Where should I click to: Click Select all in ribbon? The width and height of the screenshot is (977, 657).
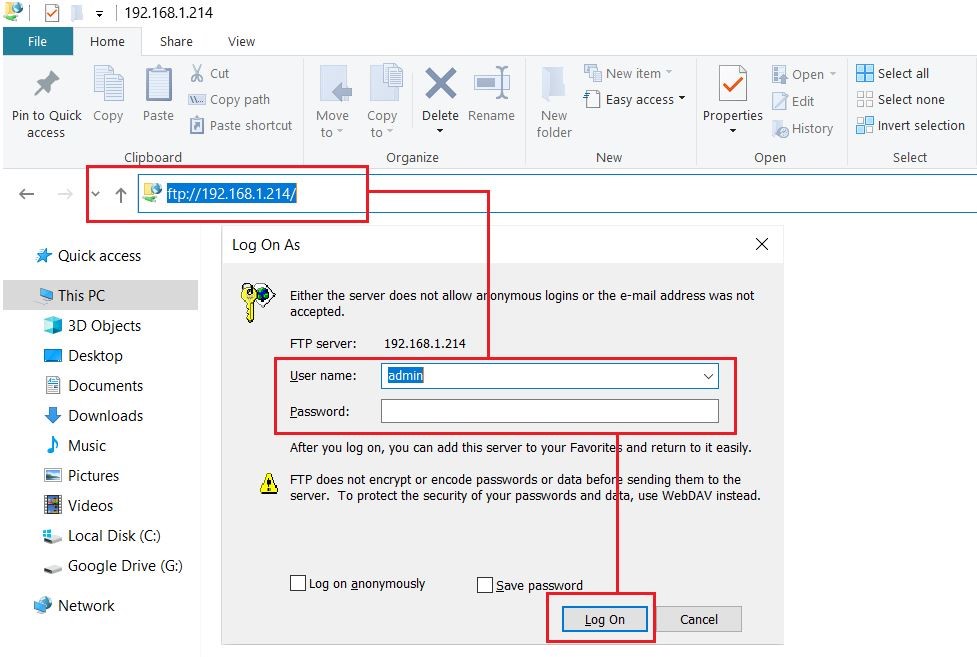892,73
